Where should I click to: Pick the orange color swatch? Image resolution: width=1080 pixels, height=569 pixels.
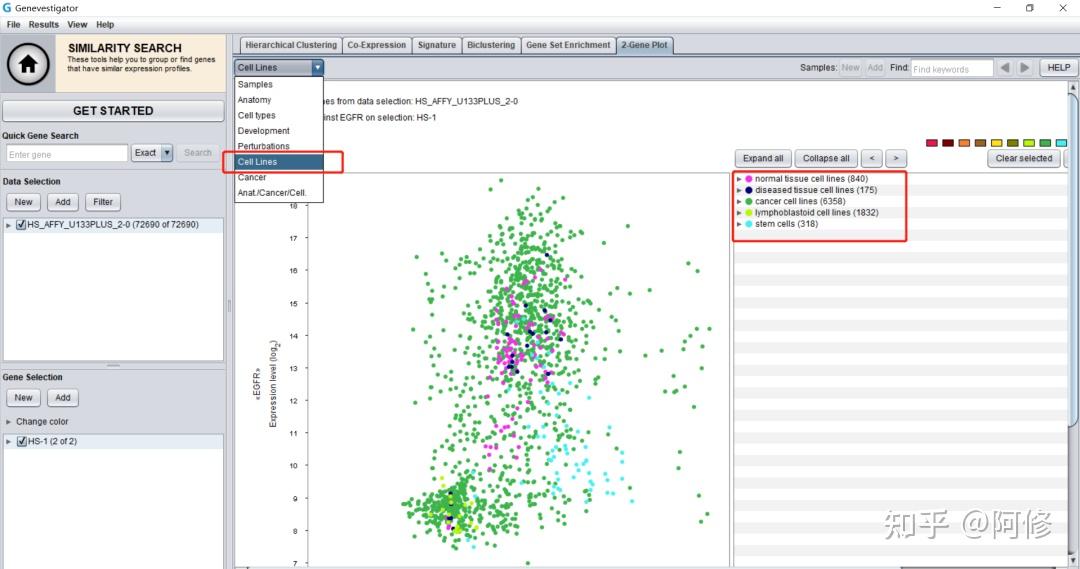point(964,143)
